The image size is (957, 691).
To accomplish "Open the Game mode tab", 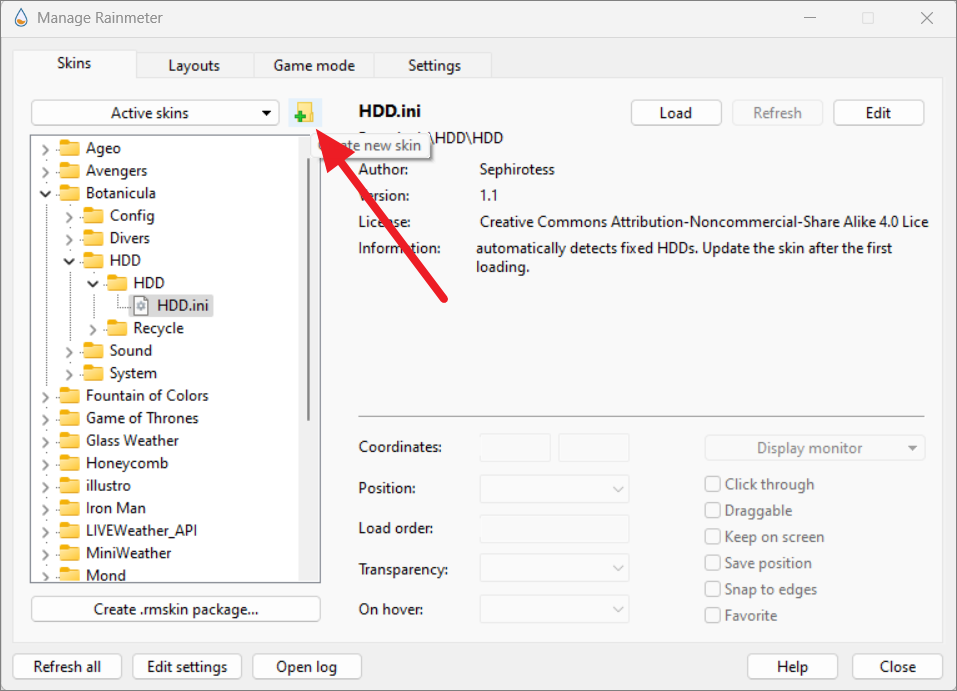I will [314, 65].
